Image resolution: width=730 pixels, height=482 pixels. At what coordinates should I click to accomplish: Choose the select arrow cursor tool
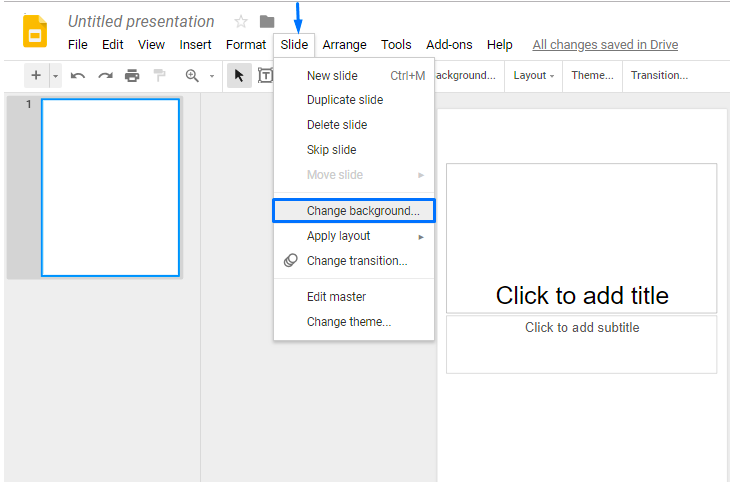tap(239, 76)
